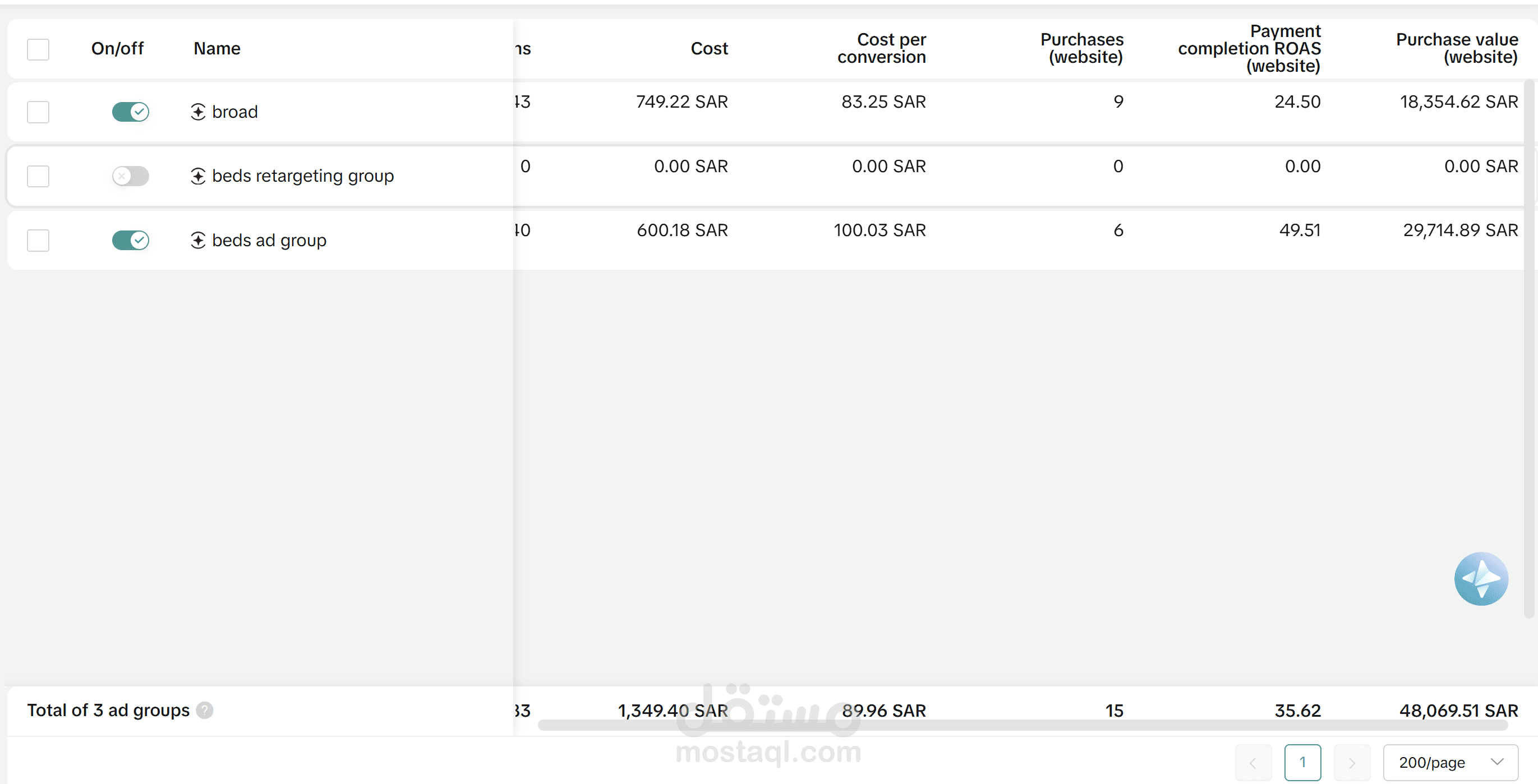Click the help icon beside Total of 3 ad groups
This screenshot has width=1538, height=784.
(x=205, y=710)
